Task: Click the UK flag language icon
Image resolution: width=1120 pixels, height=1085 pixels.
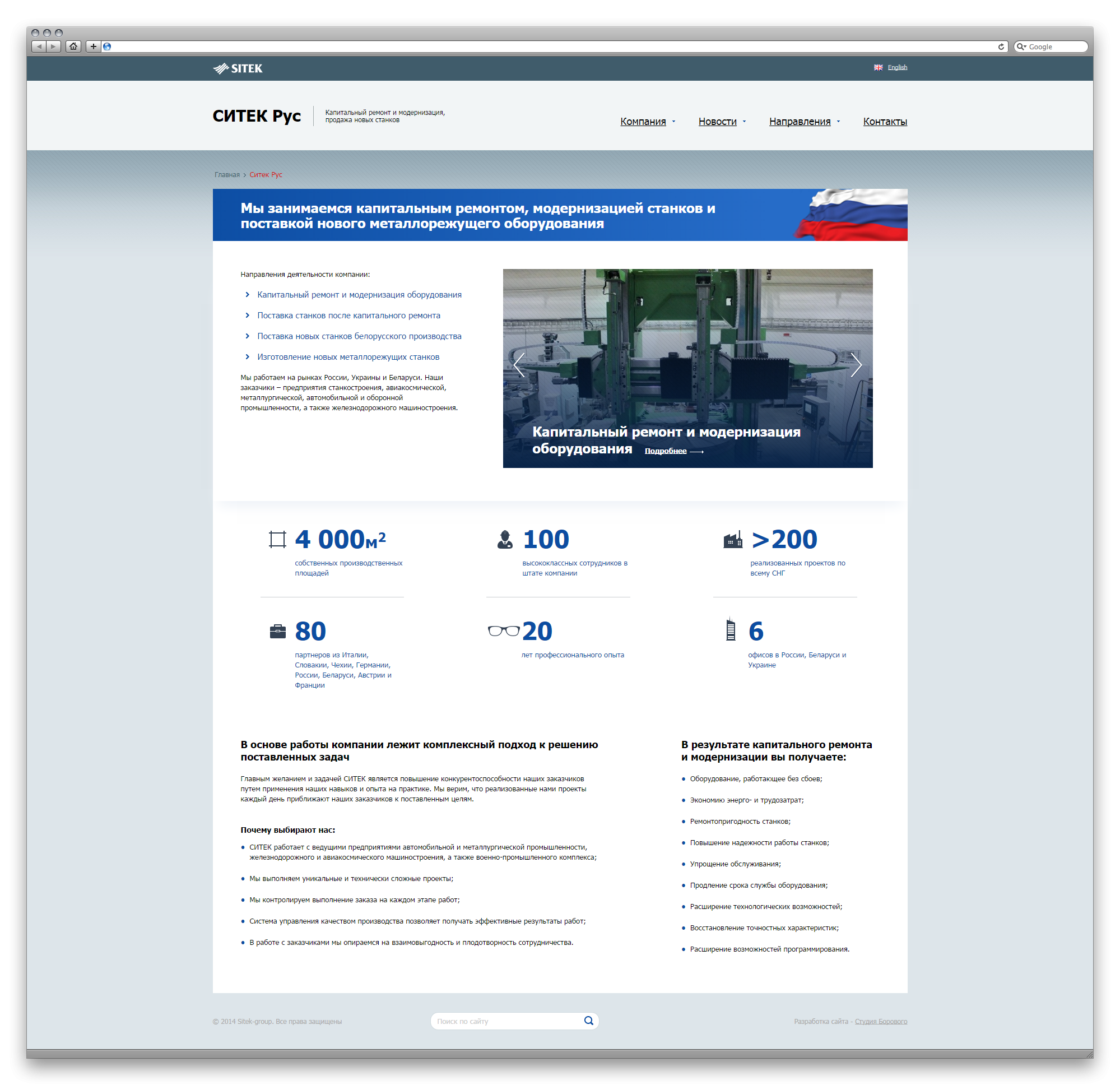Action: pos(879,67)
